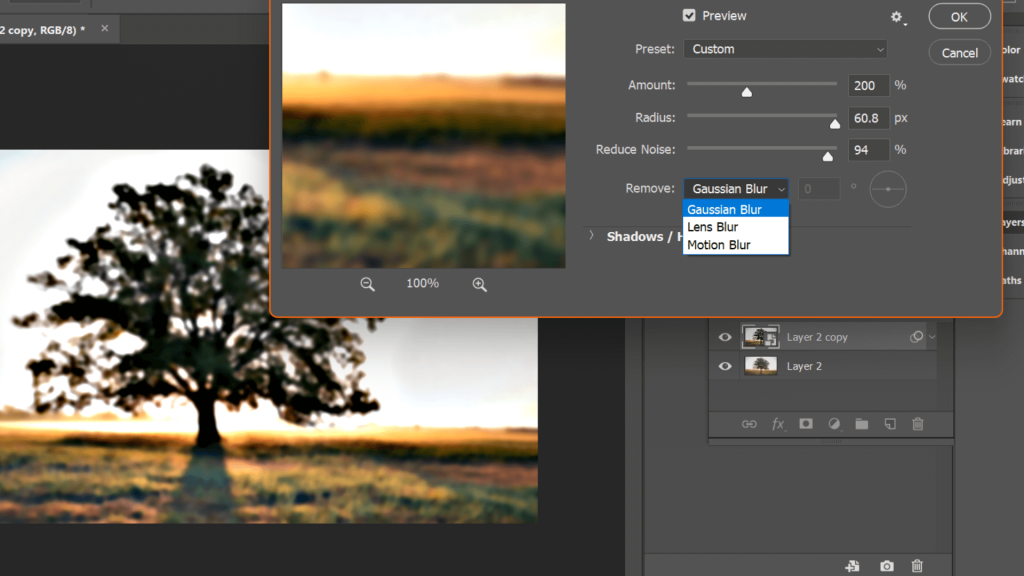Viewport: 1024px width, 576px height.
Task: Click the Reduce Noise value field showing 94
Action: pos(868,150)
